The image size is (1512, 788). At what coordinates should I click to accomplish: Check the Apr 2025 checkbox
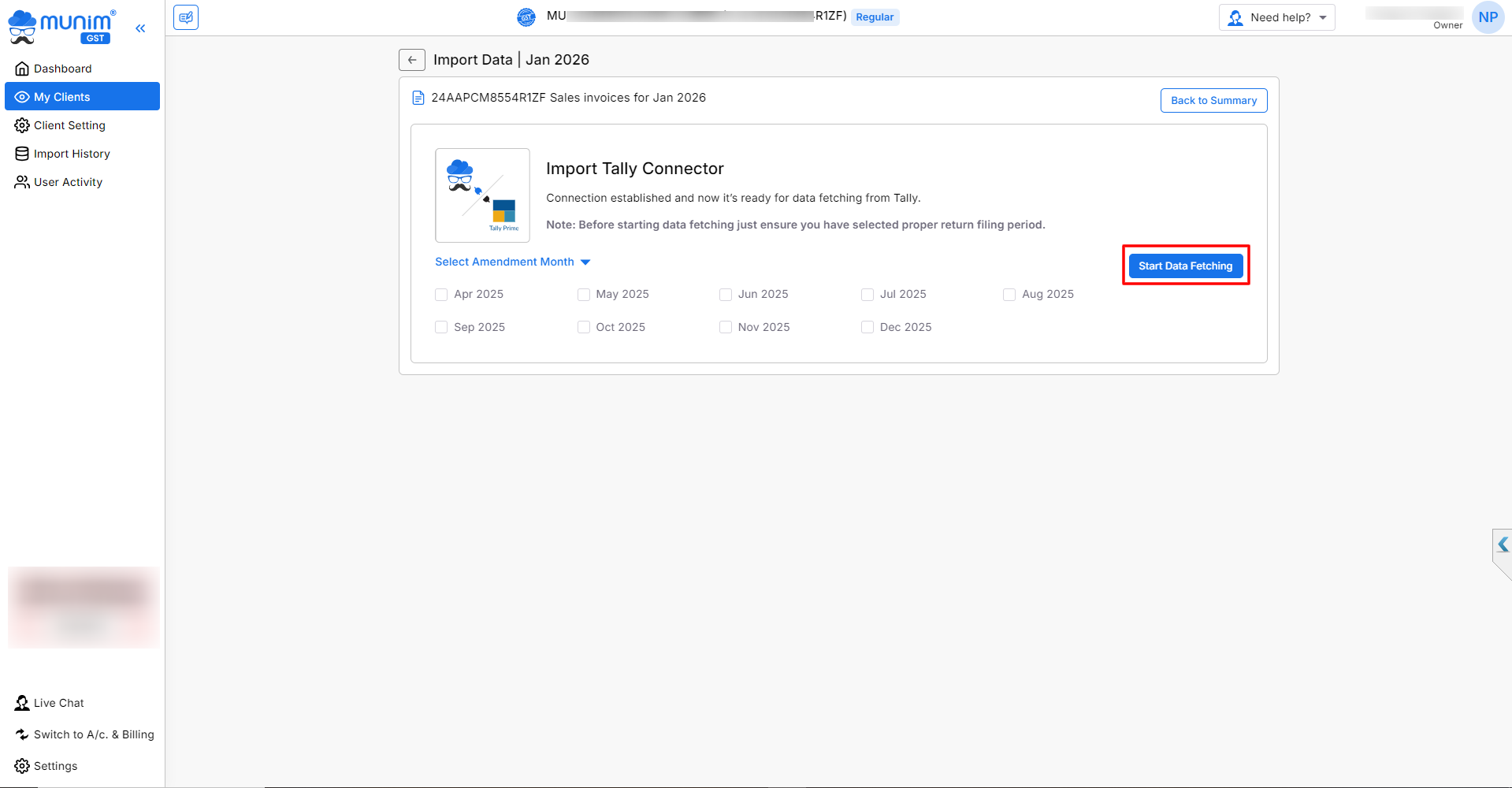(441, 295)
